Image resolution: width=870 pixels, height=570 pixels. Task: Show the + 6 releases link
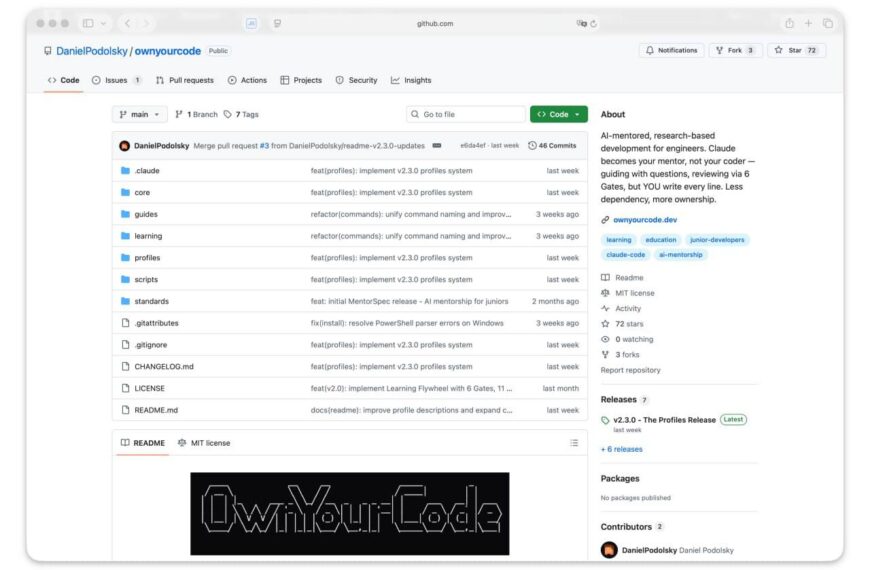coord(621,450)
